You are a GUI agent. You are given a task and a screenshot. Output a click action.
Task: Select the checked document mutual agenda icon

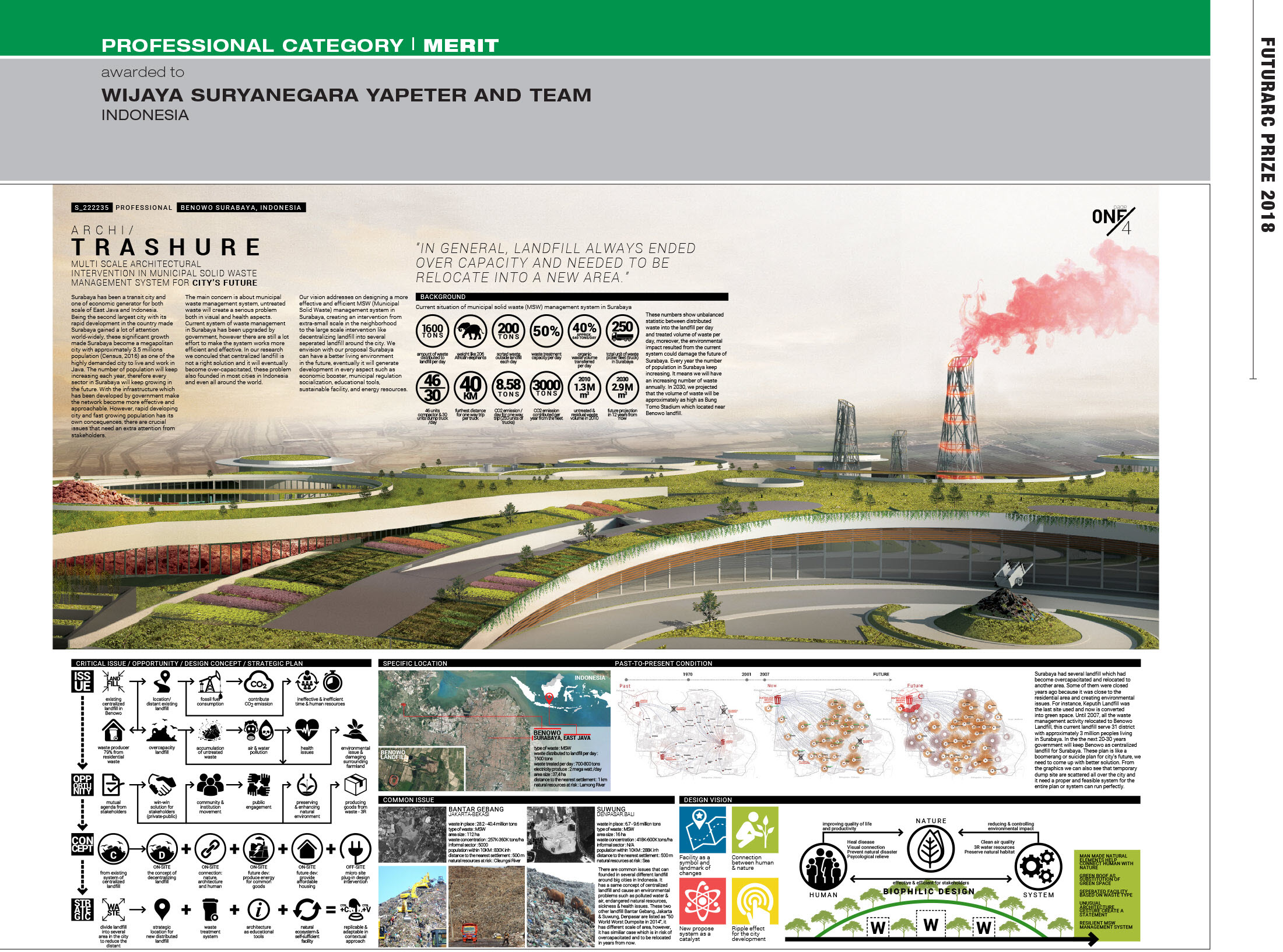point(113,785)
